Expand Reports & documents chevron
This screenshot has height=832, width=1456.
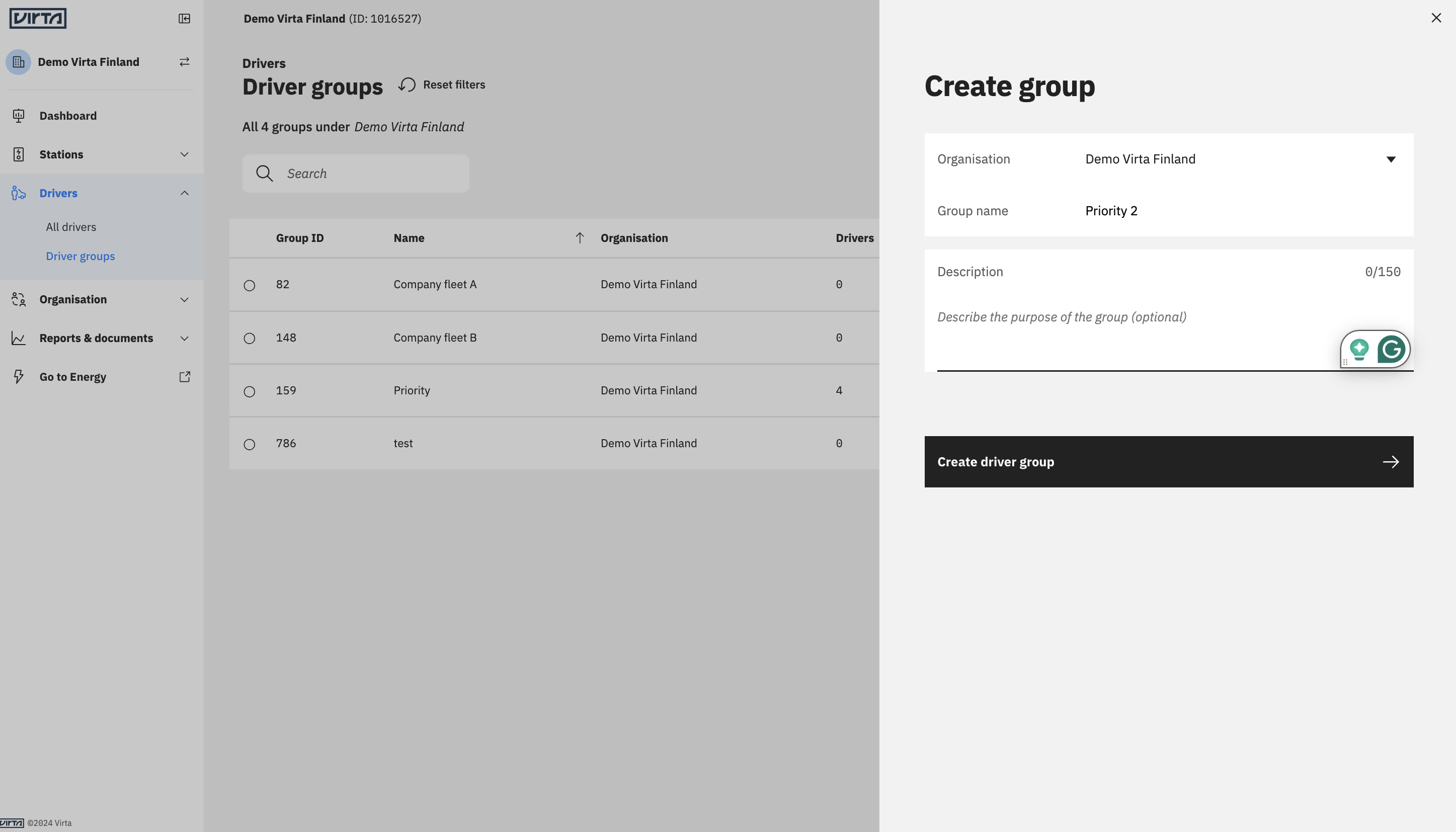184,339
